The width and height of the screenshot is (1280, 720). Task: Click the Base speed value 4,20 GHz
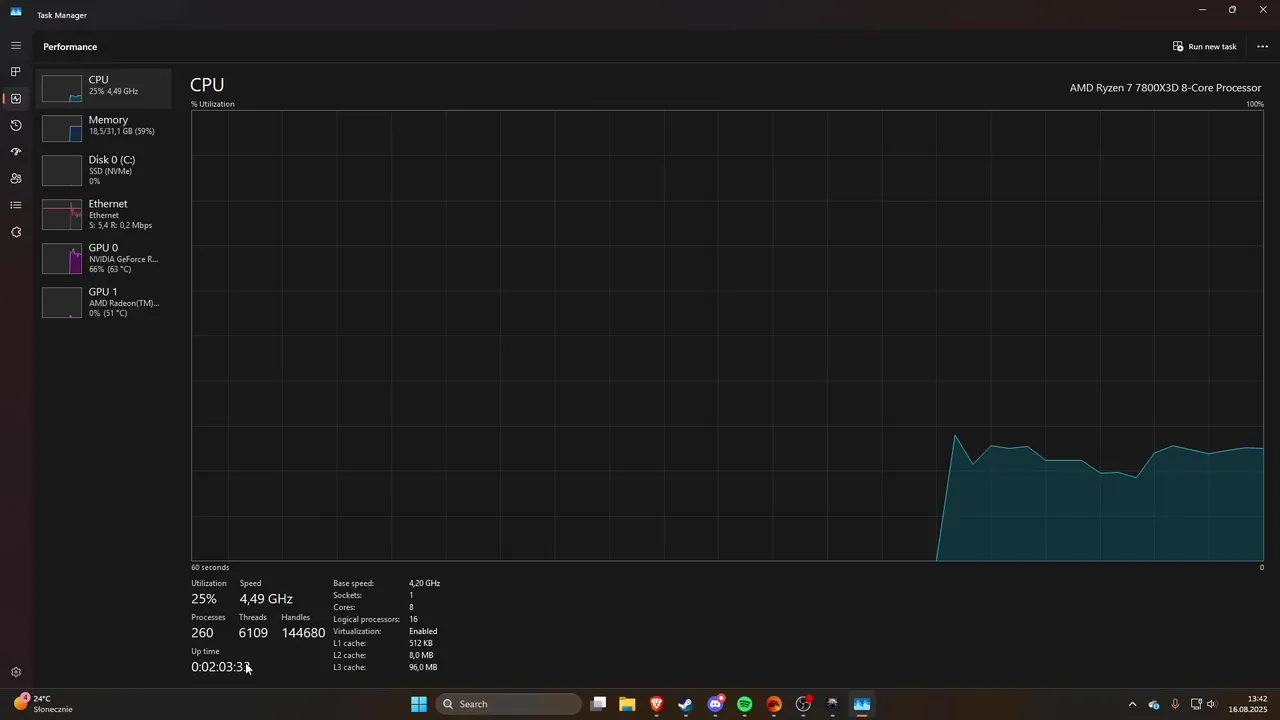click(424, 583)
